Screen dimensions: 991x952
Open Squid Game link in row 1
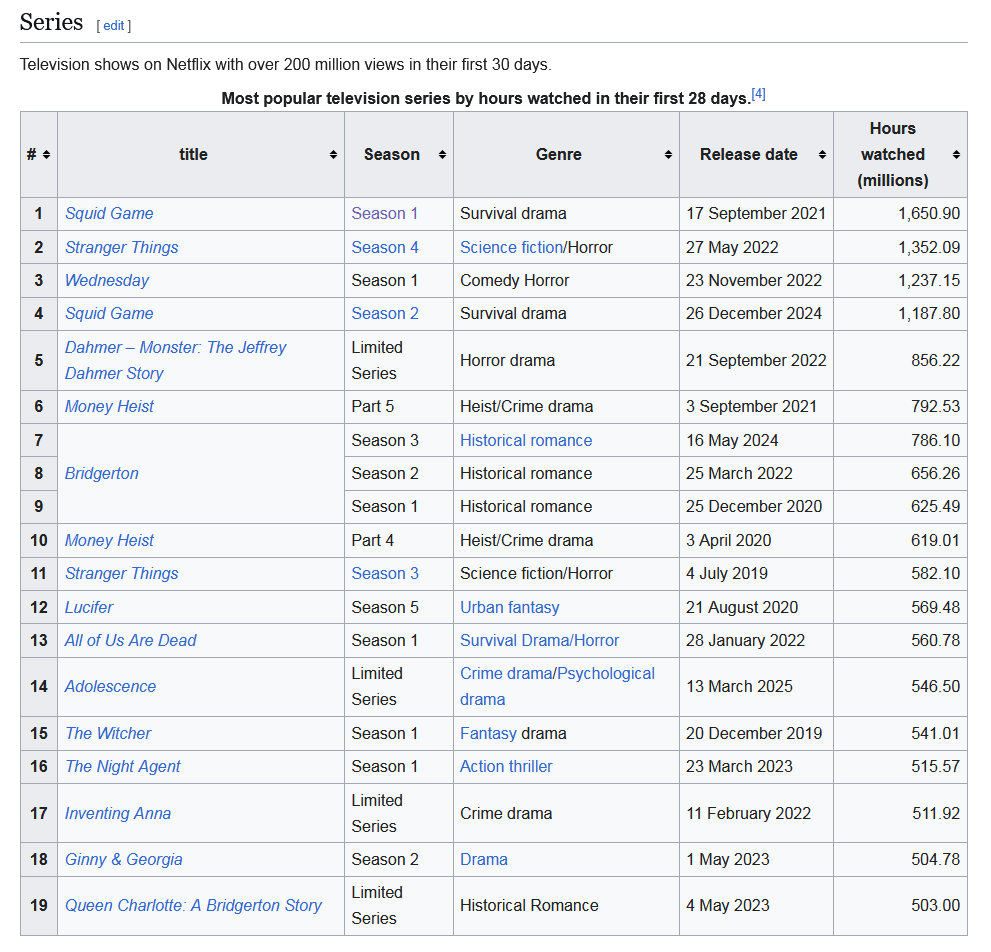[109, 214]
